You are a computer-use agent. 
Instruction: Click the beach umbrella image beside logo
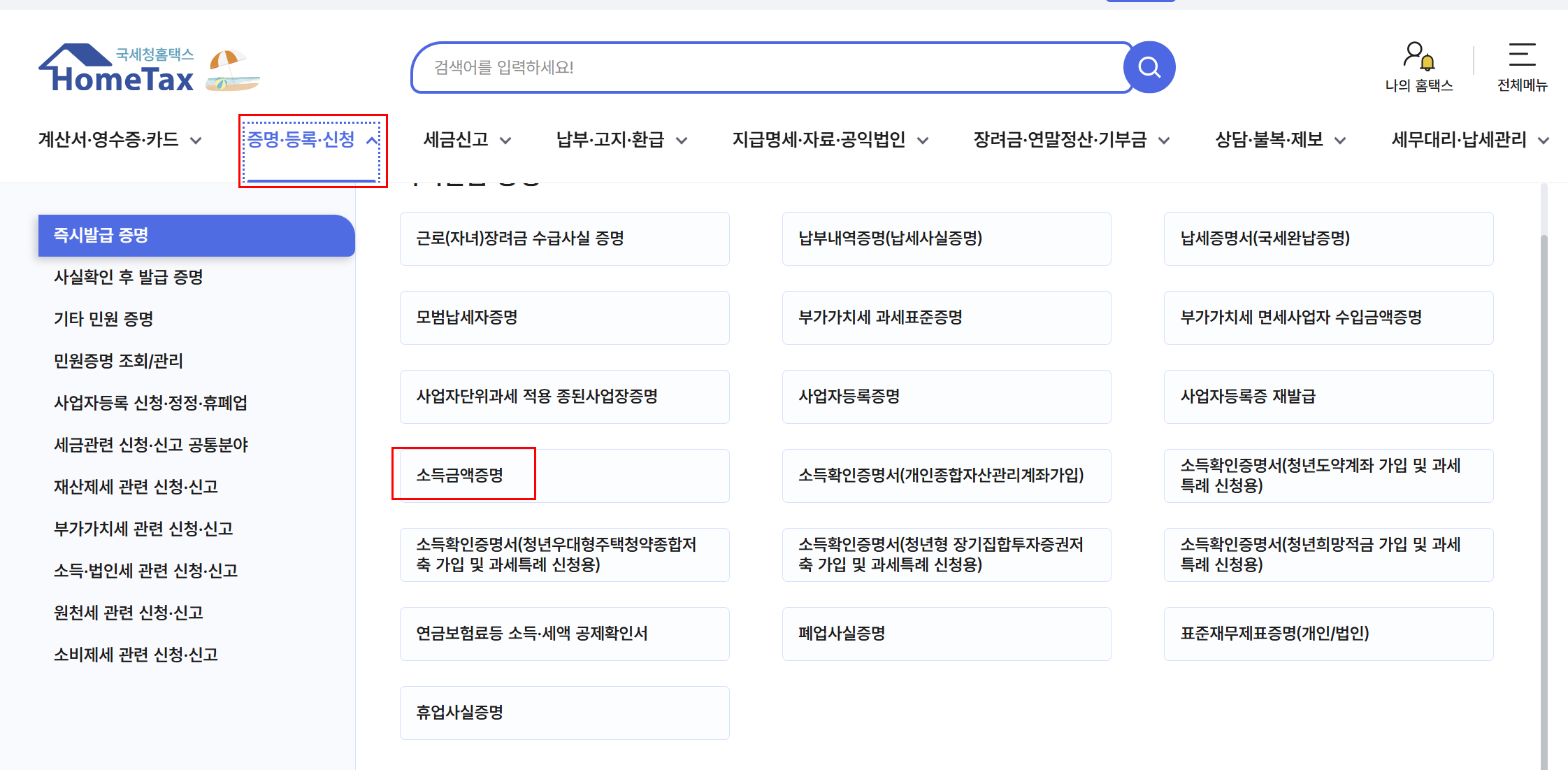233,70
